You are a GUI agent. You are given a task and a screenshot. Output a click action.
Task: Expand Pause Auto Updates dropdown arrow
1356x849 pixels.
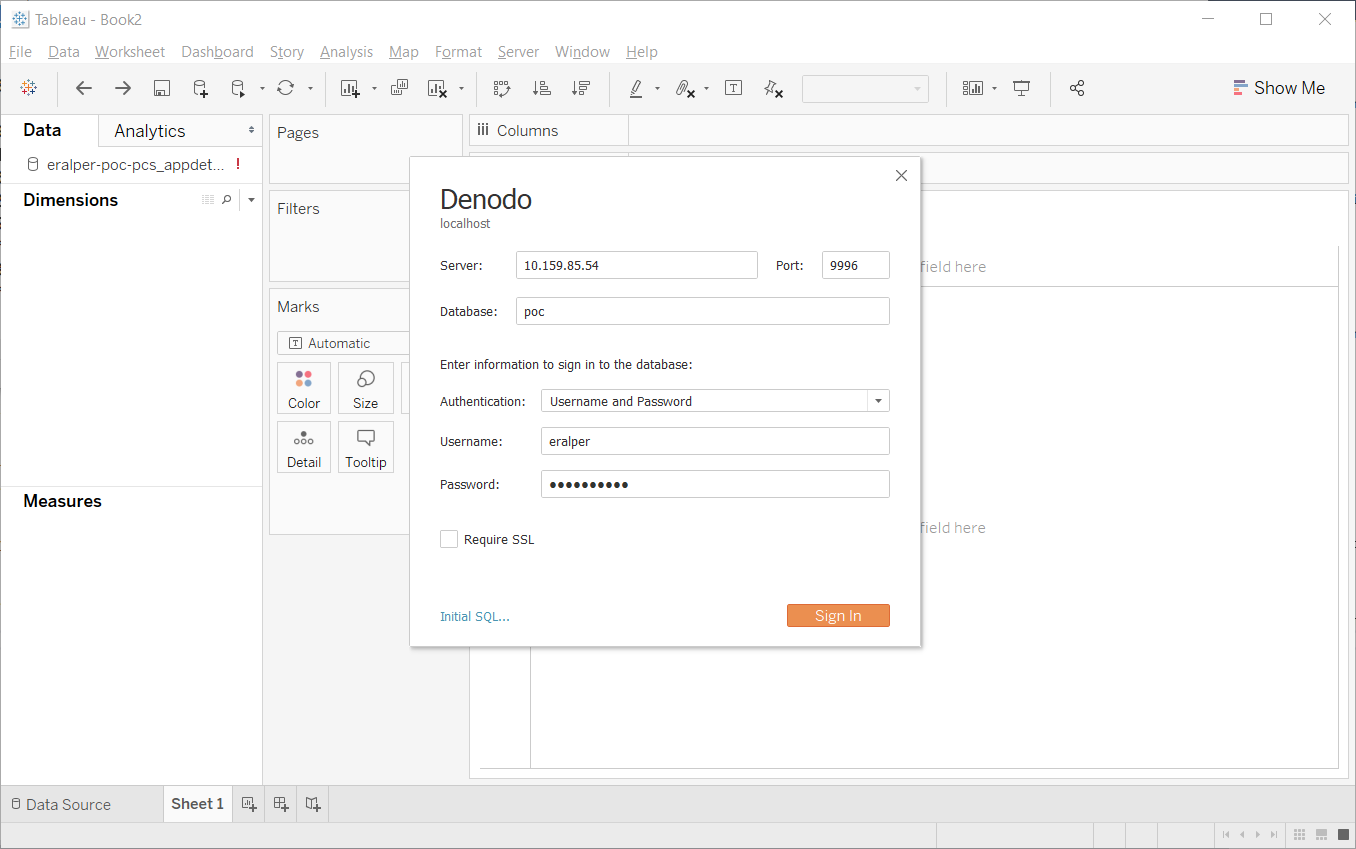click(x=262, y=88)
